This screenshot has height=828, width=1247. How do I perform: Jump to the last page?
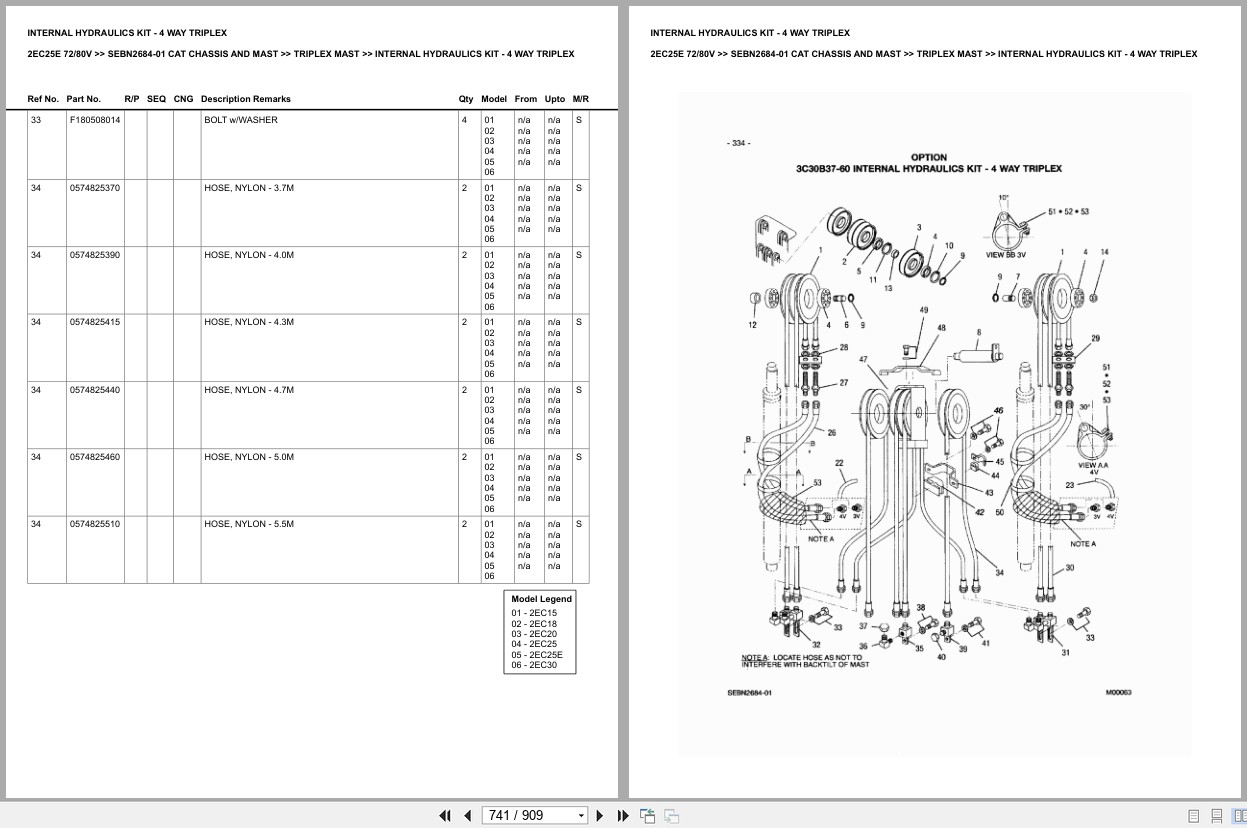tap(623, 815)
